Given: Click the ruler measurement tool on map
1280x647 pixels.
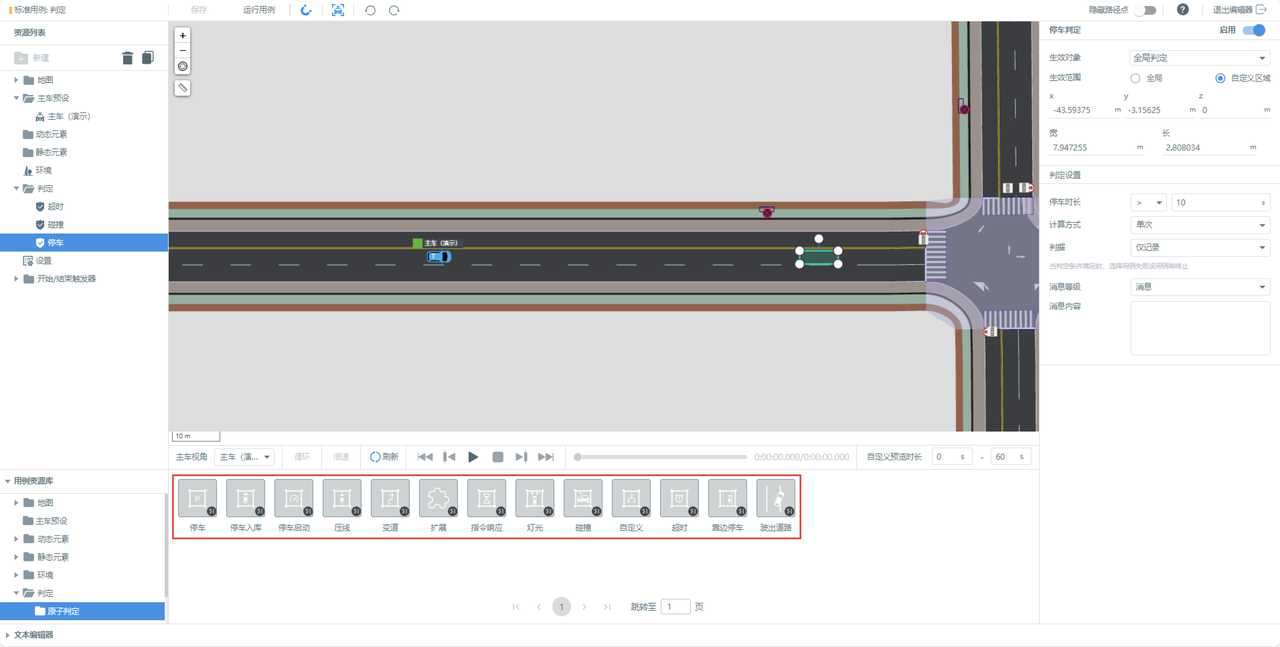Looking at the screenshot, I should [183, 88].
